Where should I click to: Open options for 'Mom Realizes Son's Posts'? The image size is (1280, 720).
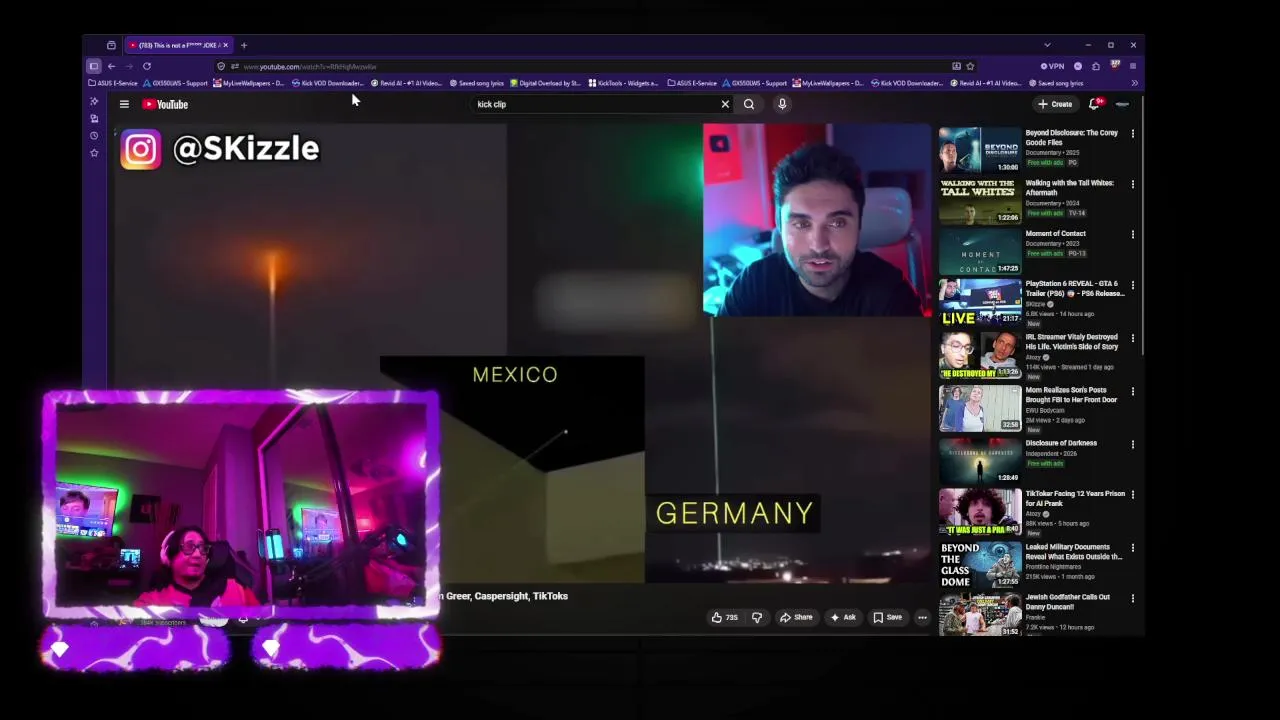(1132, 391)
